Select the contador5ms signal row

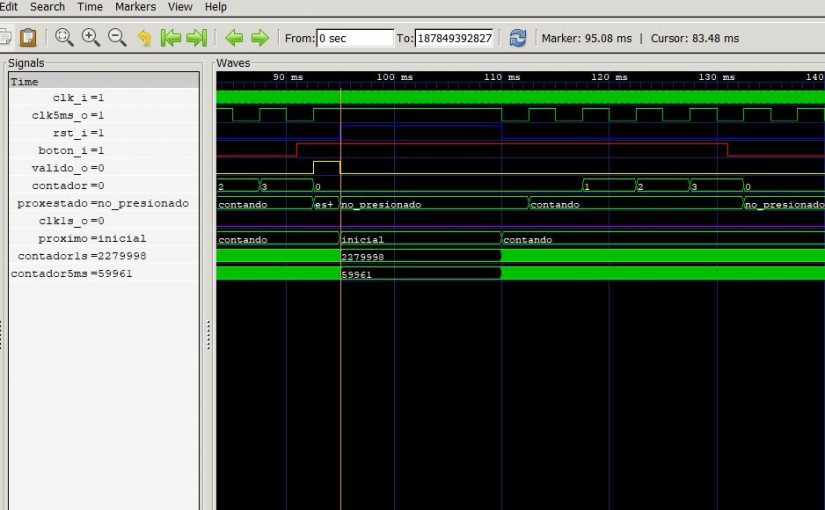pyautogui.click(x=104, y=273)
